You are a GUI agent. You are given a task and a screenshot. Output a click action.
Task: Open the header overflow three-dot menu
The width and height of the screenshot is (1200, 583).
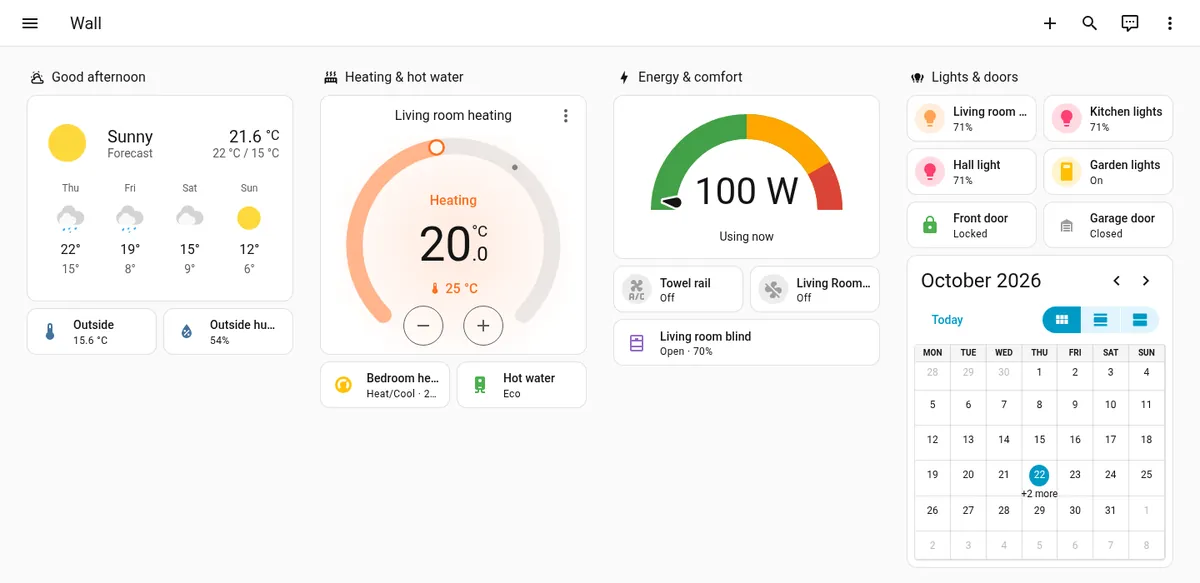tap(1170, 23)
